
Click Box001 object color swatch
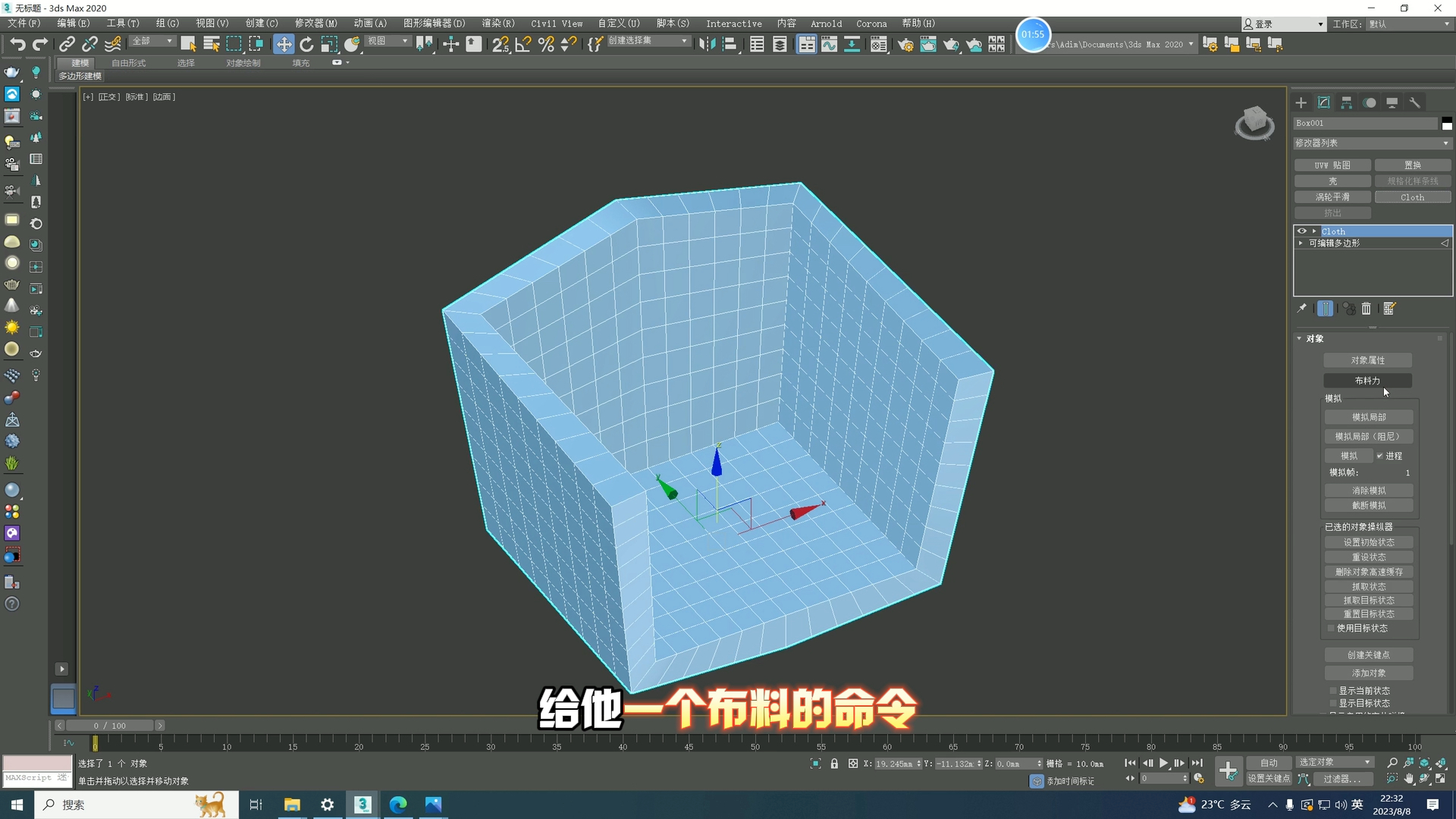pyautogui.click(x=1447, y=123)
